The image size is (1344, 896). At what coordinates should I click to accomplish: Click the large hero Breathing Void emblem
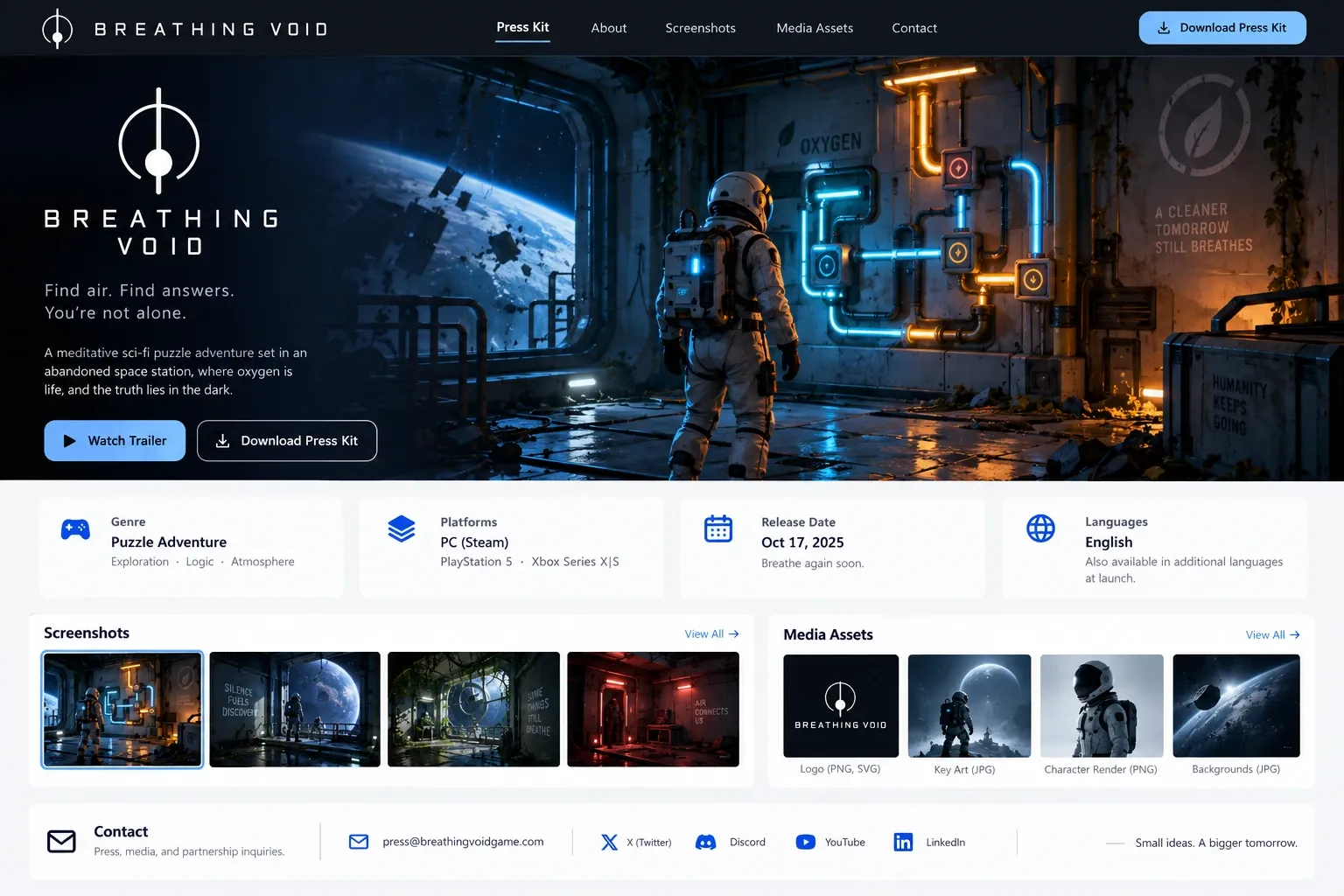coord(159,142)
